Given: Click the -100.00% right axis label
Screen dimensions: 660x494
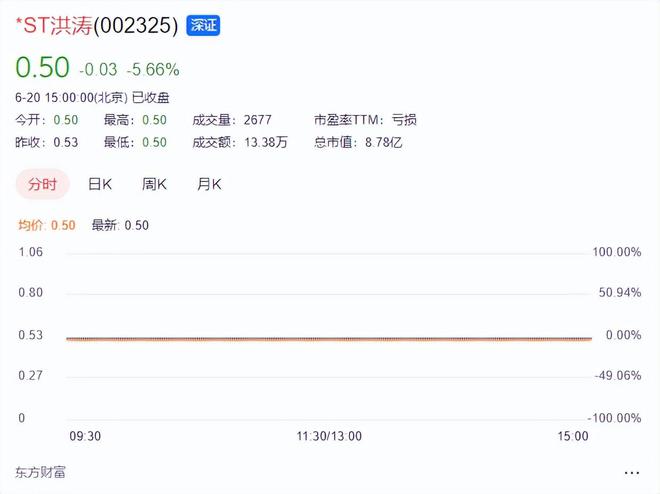Looking at the screenshot, I should click(615, 418).
